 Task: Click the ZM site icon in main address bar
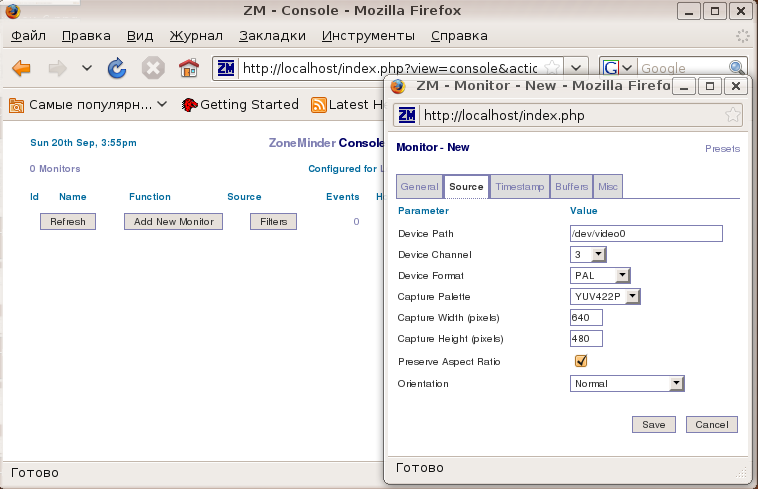point(226,68)
